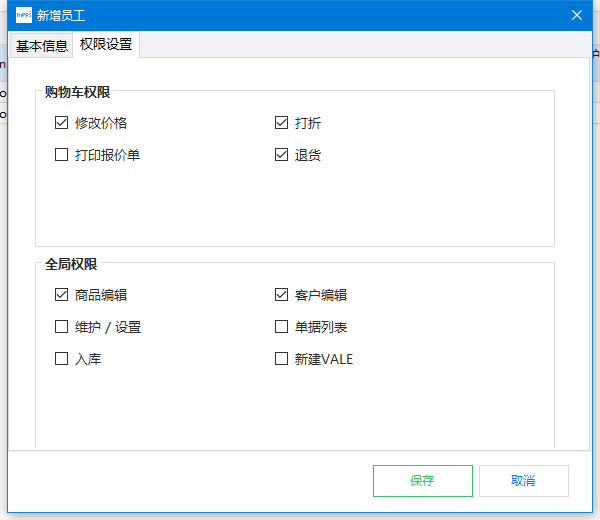Select the 权限设置 tab

106,44
